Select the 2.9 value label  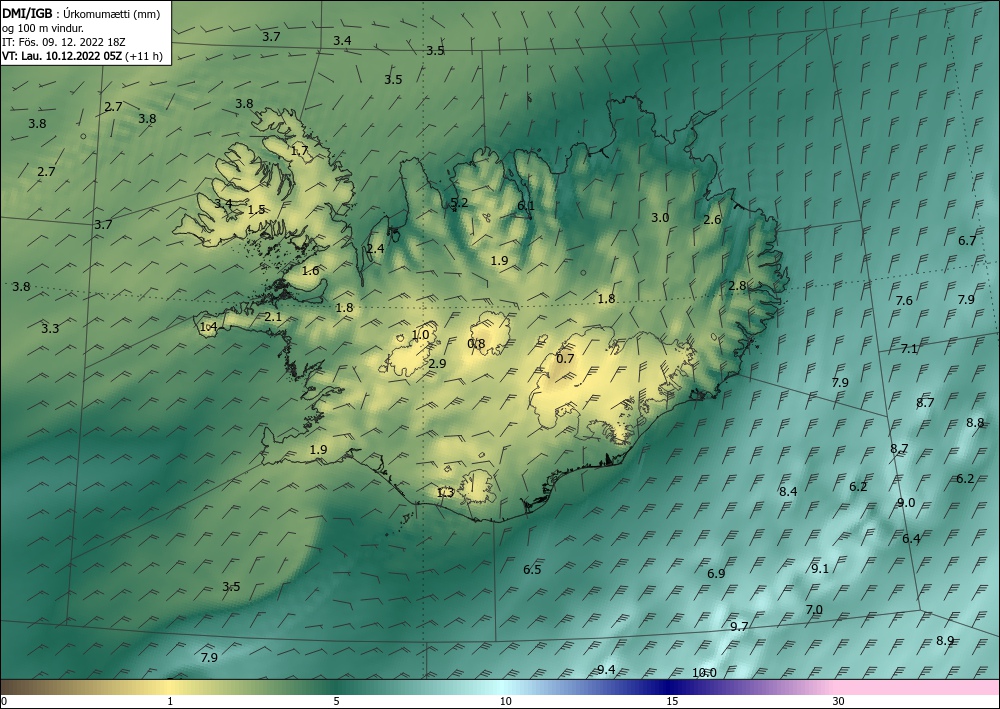438,363
